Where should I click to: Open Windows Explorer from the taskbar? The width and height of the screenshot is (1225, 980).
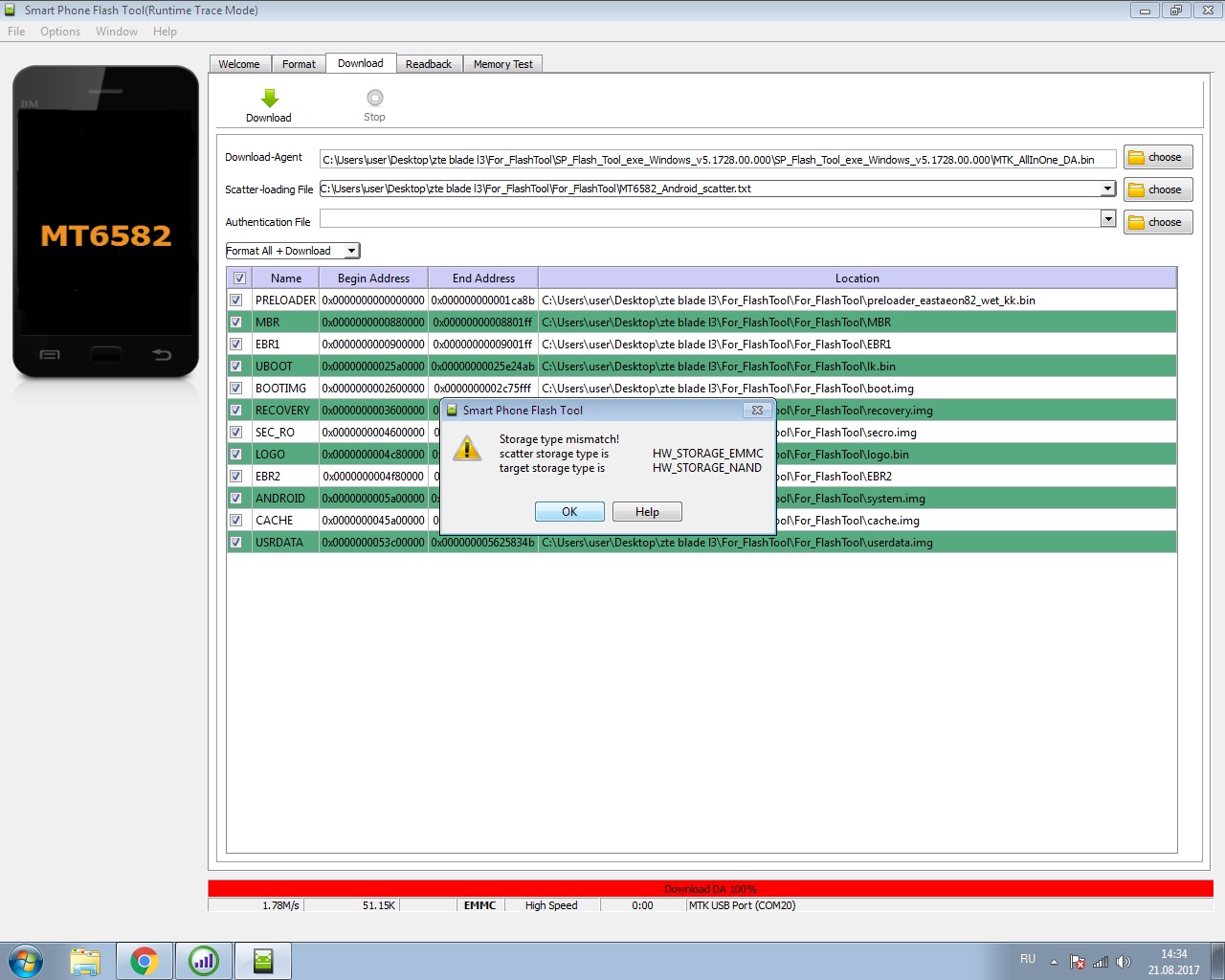[85, 961]
